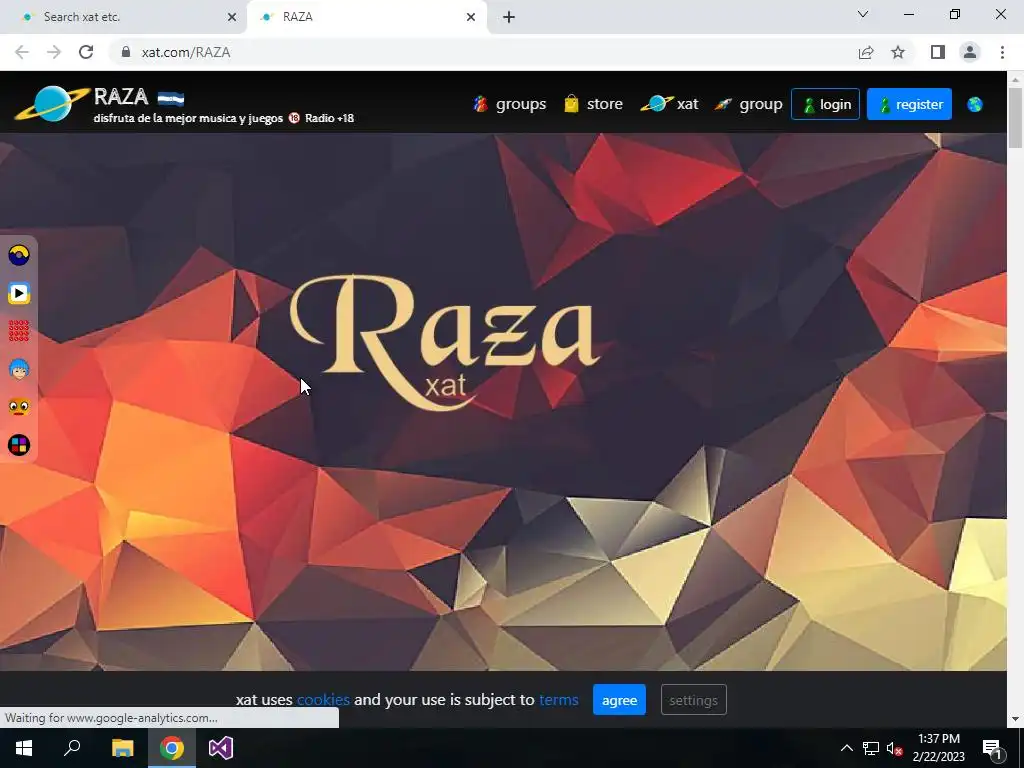Open the Windows Start menu
Screen dimensions: 1024x768
click(x=24, y=748)
